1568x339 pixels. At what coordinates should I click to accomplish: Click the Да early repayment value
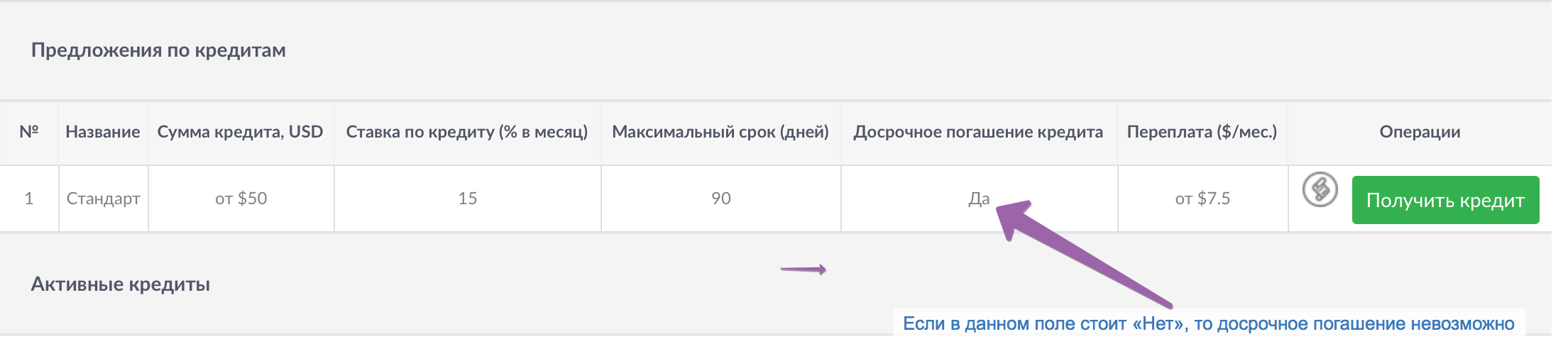(x=978, y=199)
